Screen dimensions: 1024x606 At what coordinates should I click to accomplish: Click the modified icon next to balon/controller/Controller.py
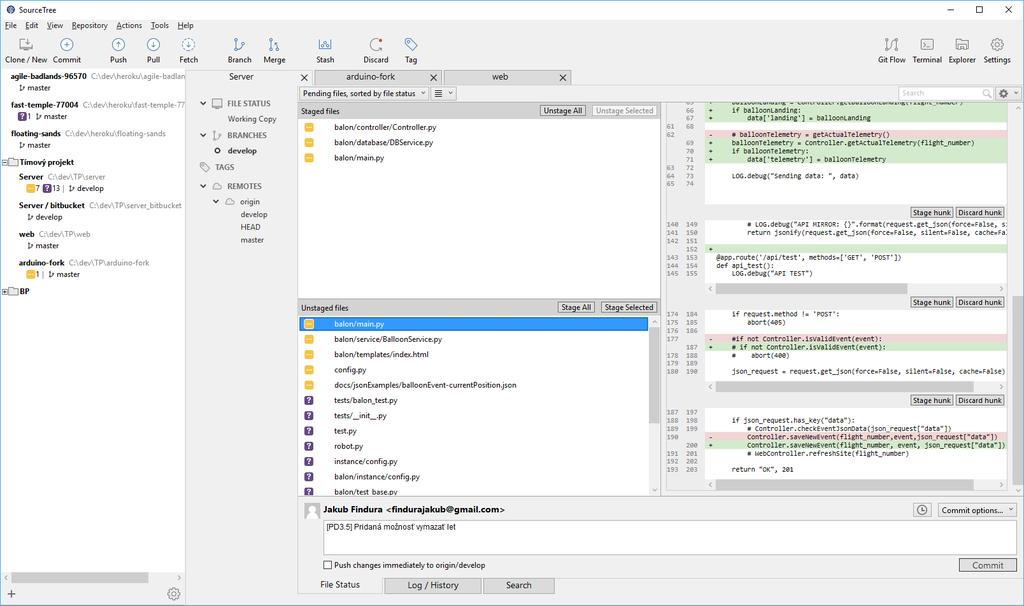pos(309,127)
